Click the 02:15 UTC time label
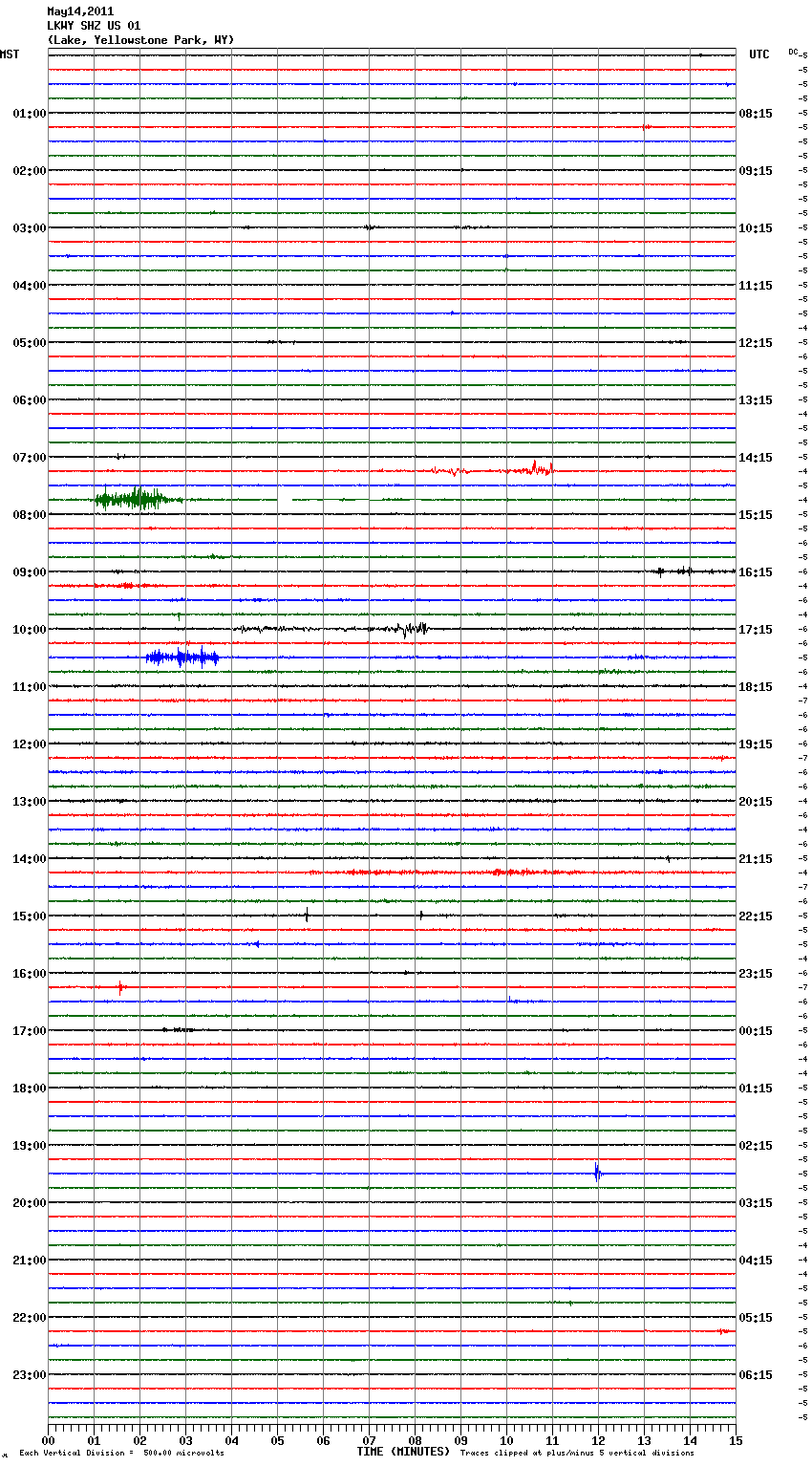Screen dimensions: 812x1466 click(756, 1146)
